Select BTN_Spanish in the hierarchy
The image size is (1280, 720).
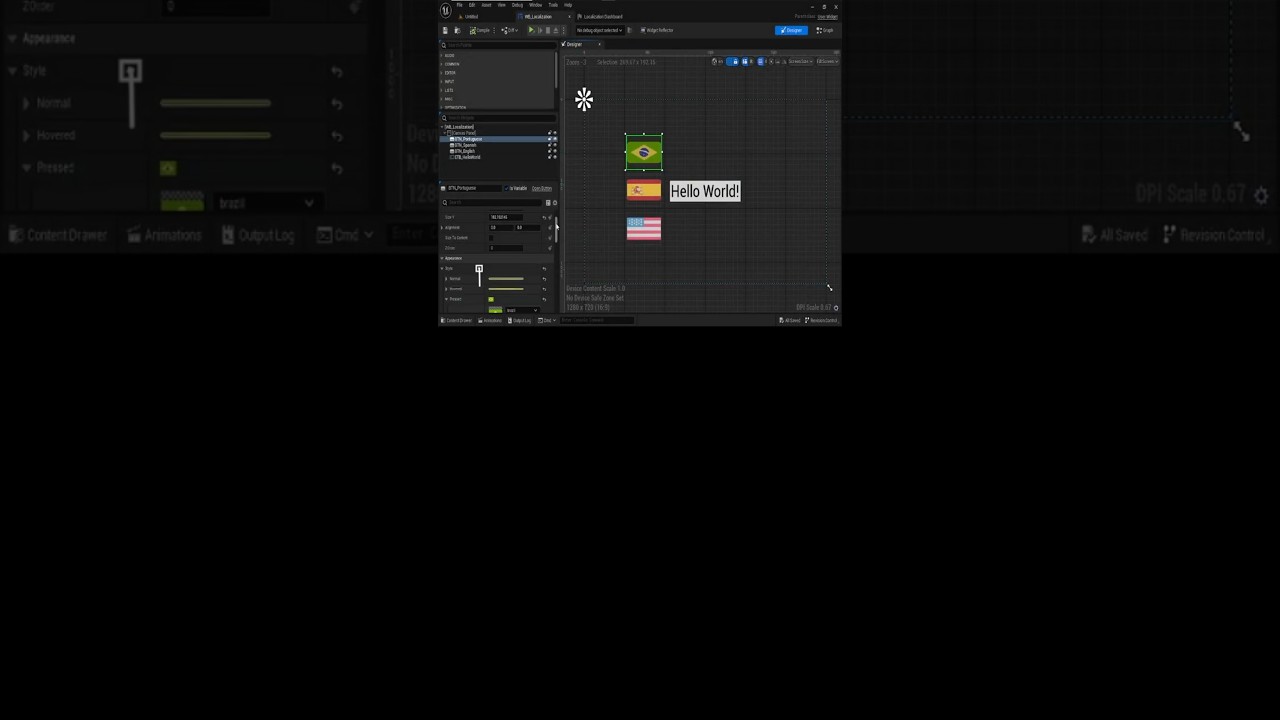point(464,145)
